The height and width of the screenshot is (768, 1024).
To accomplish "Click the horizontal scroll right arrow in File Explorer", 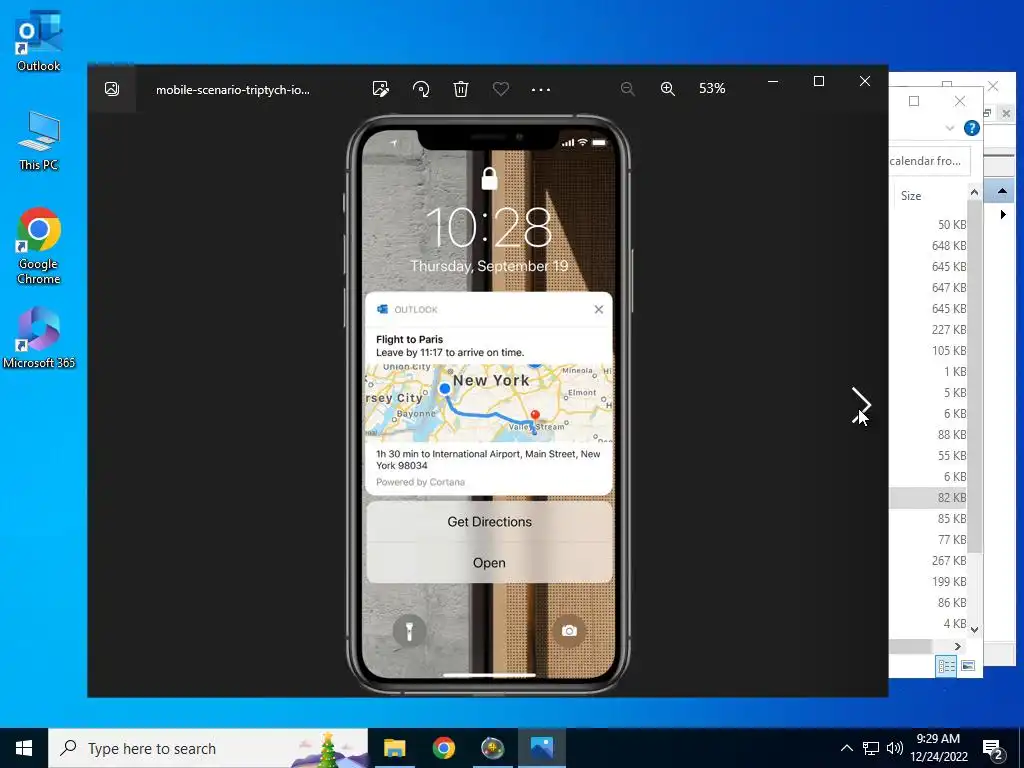I will pyautogui.click(x=958, y=646).
